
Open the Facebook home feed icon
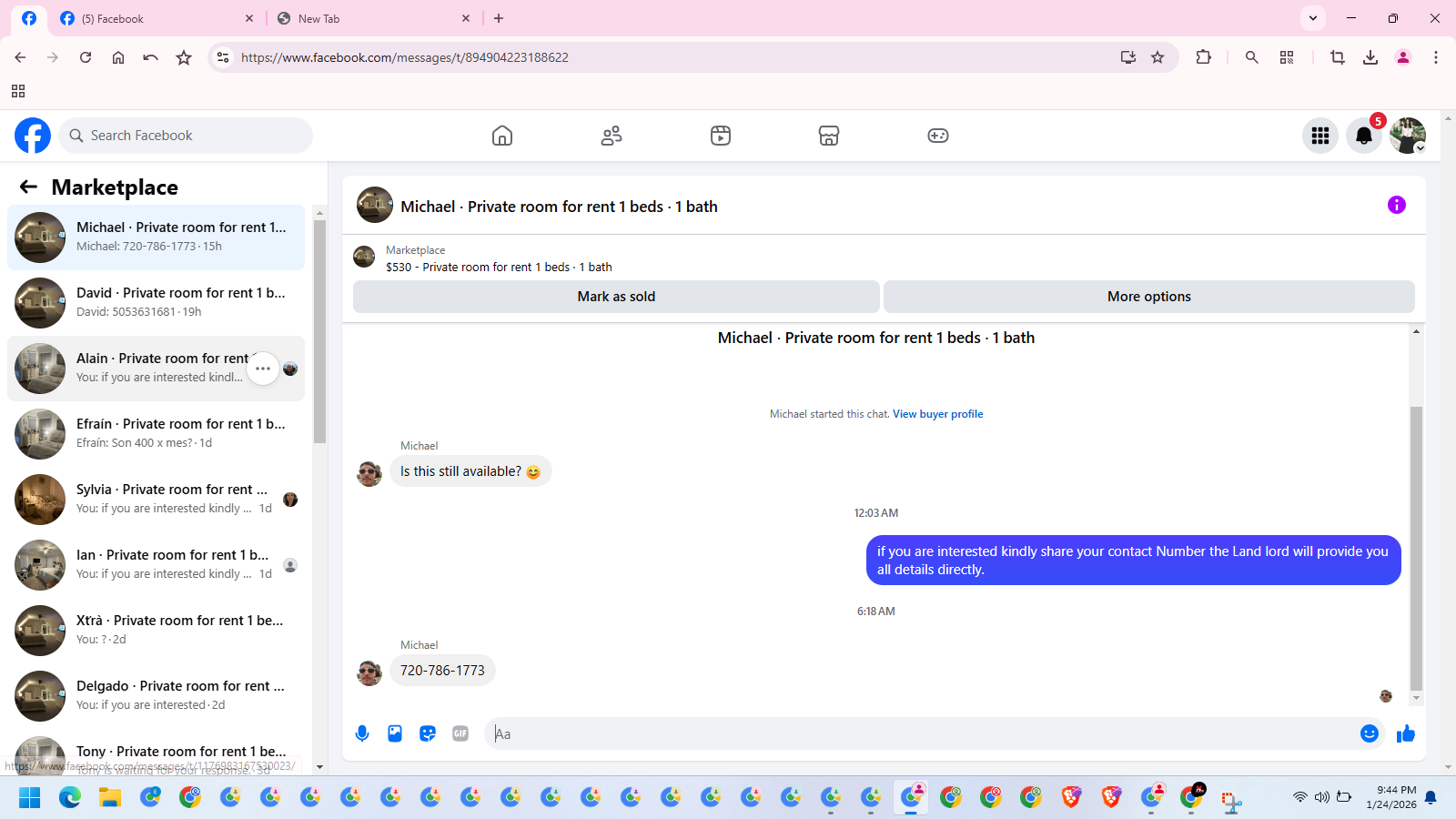click(502, 136)
